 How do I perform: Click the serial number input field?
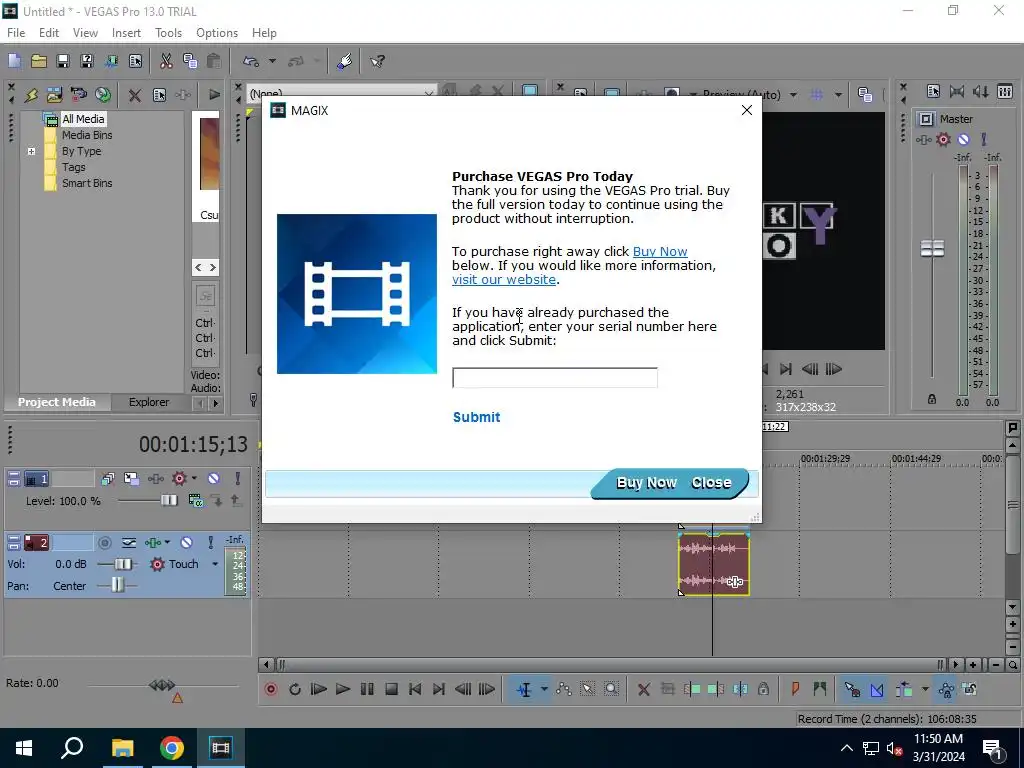(x=554, y=377)
